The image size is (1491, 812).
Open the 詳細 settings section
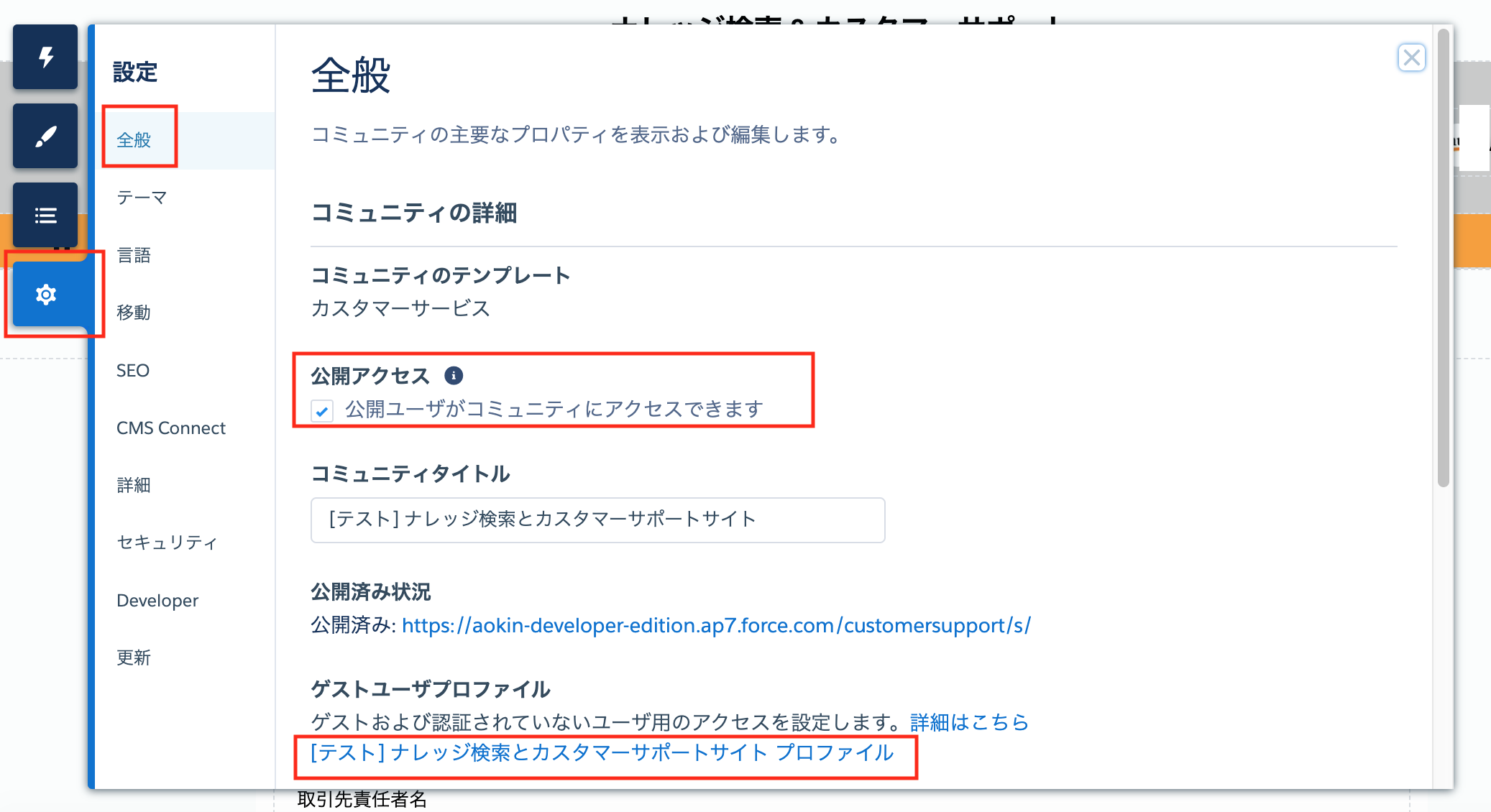click(134, 485)
